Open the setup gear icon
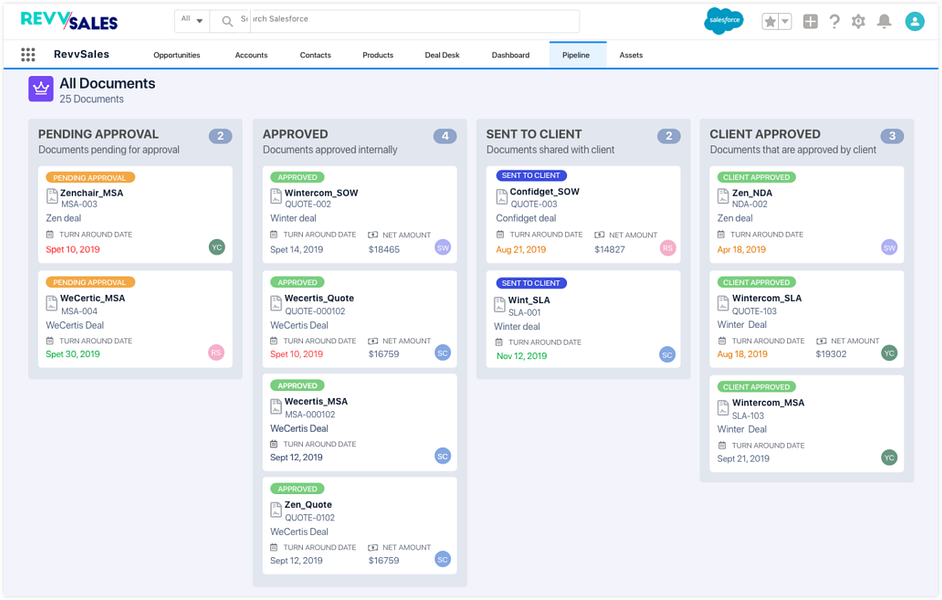Image resolution: width=942 pixels, height=600 pixels. tap(858, 22)
